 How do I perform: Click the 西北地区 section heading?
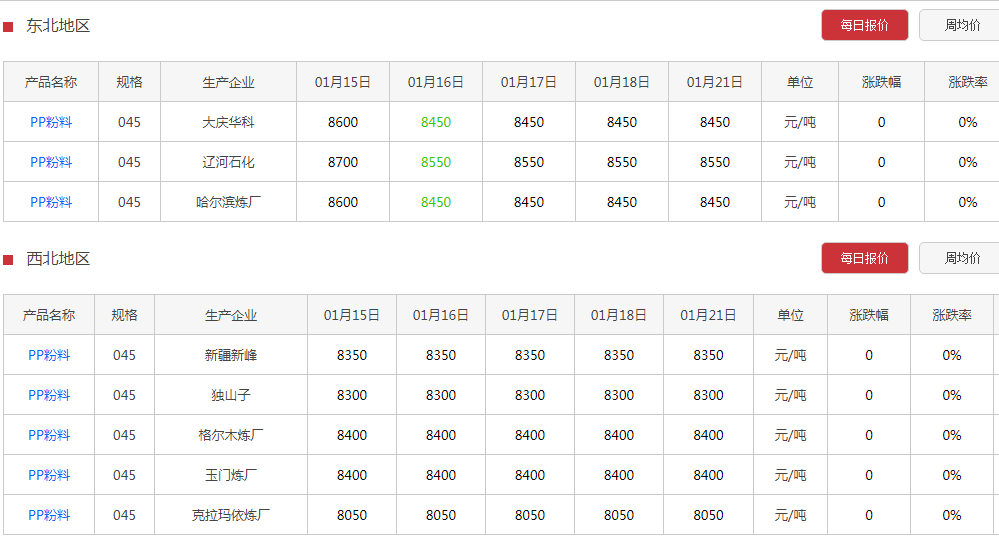point(58,259)
